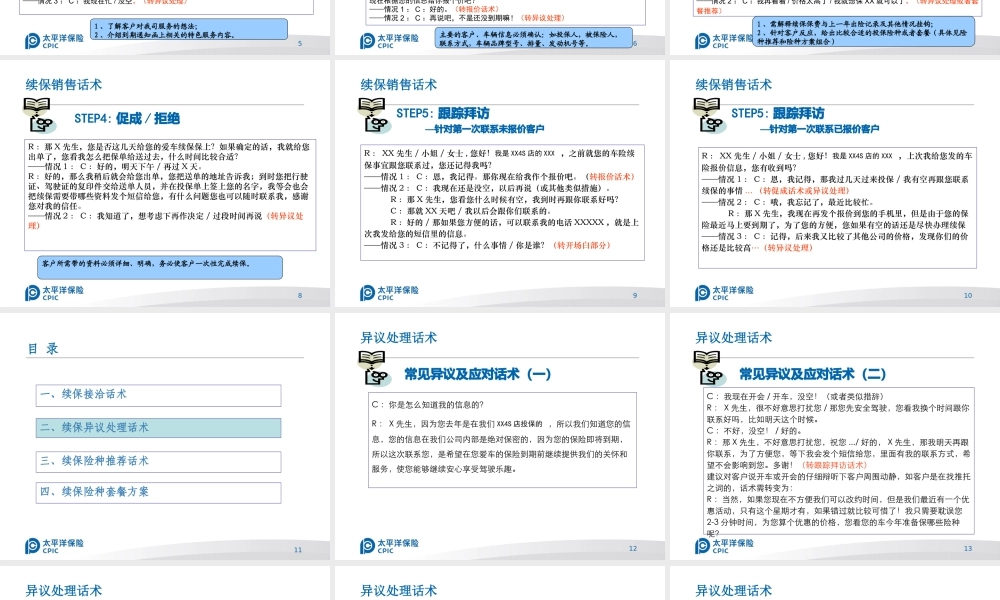Click the CPIC logo on slide 8
The image size is (1000, 600).
point(54,293)
